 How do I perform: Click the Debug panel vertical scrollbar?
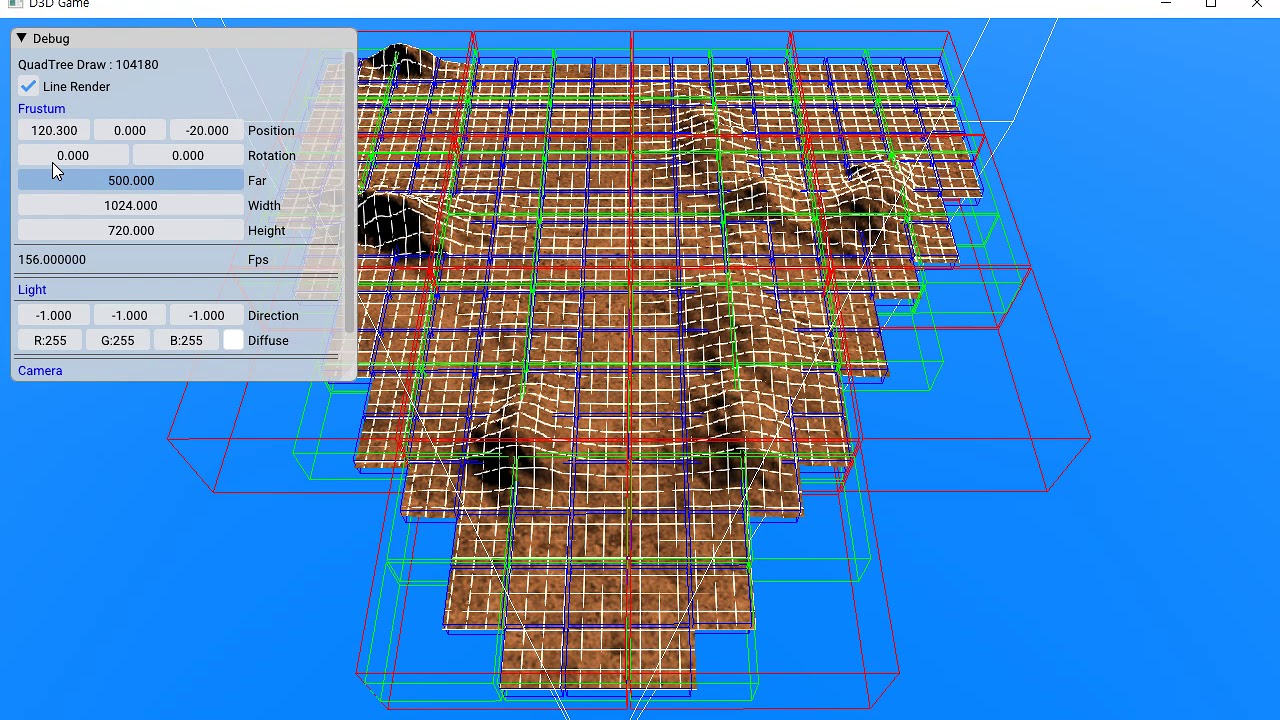pyautogui.click(x=349, y=192)
